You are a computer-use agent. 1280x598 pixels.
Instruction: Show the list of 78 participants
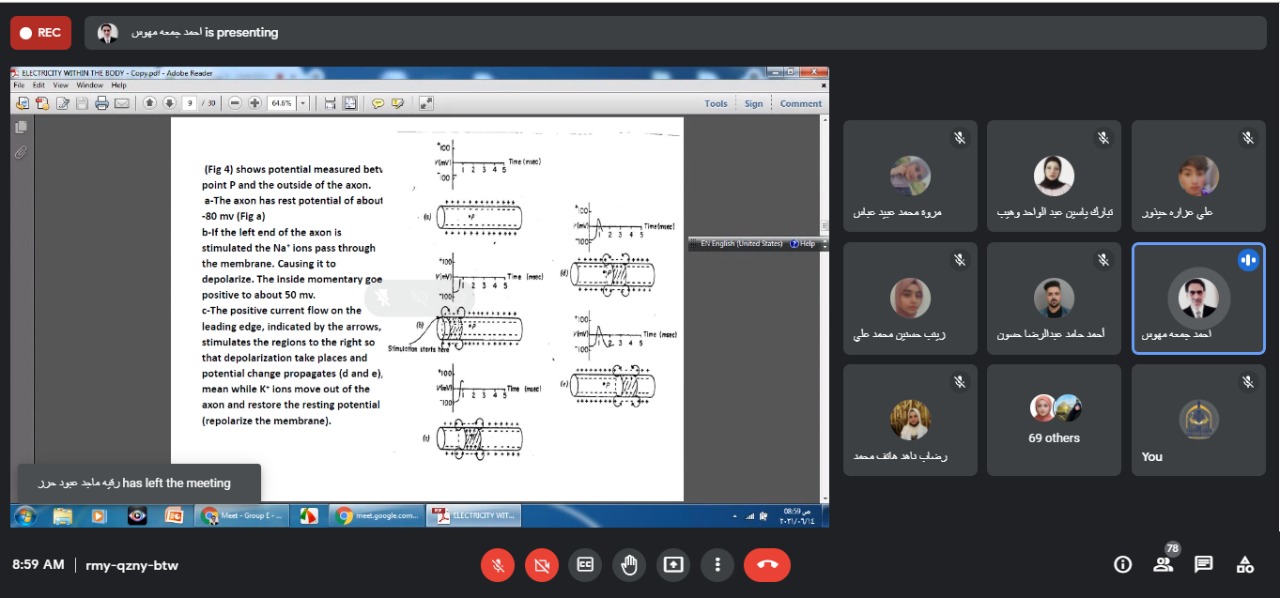coord(1163,565)
